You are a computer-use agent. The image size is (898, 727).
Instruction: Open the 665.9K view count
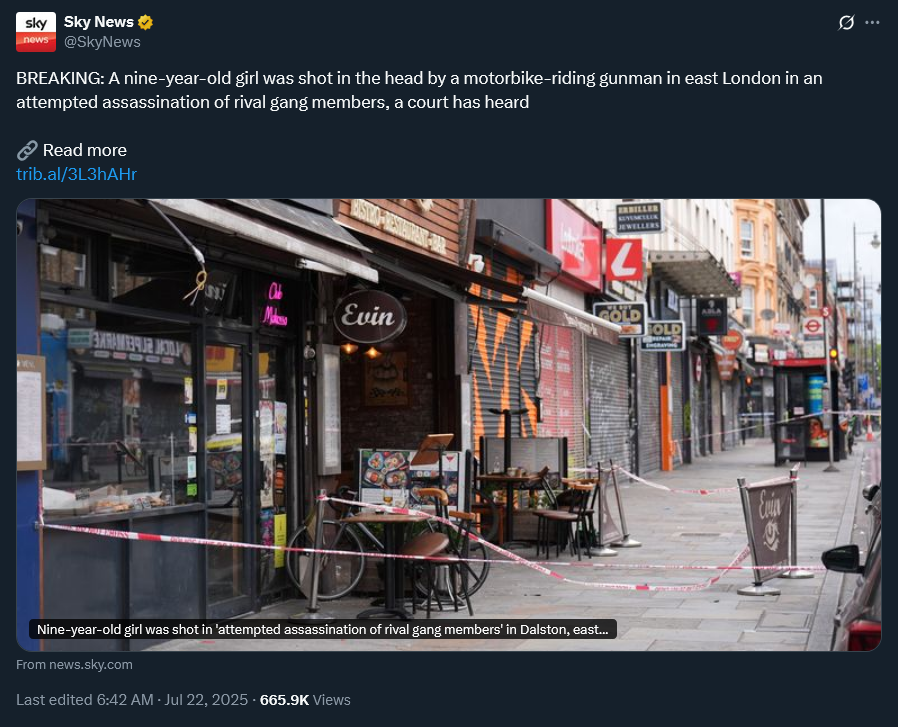point(284,700)
